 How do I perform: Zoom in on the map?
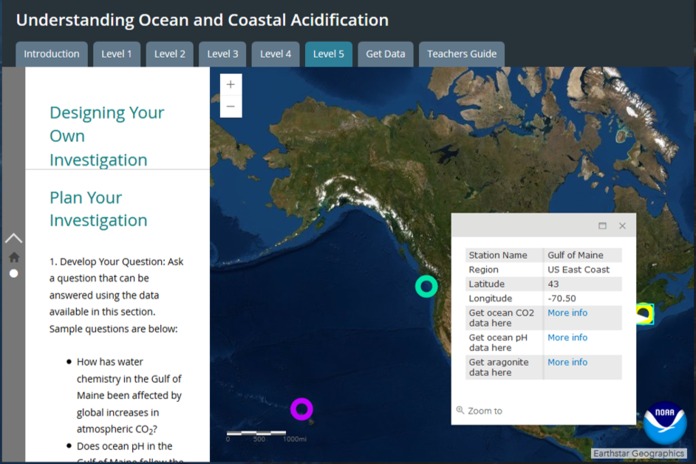pyautogui.click(x=231, y=84)
